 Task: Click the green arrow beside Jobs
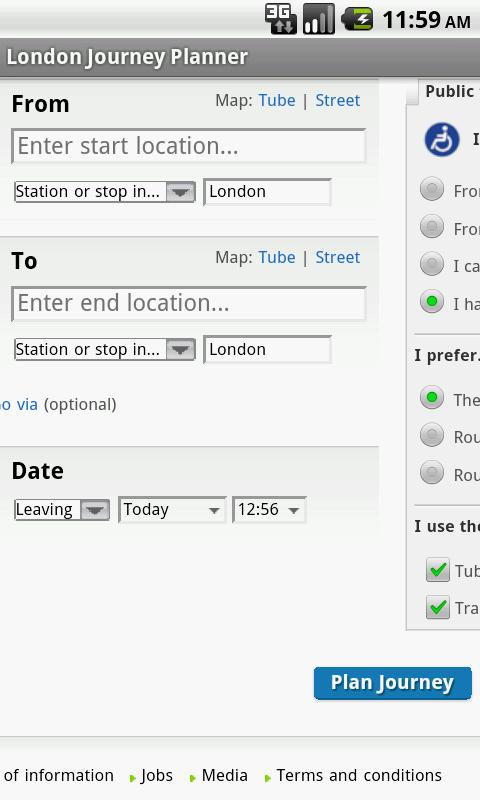coord(133,778)
